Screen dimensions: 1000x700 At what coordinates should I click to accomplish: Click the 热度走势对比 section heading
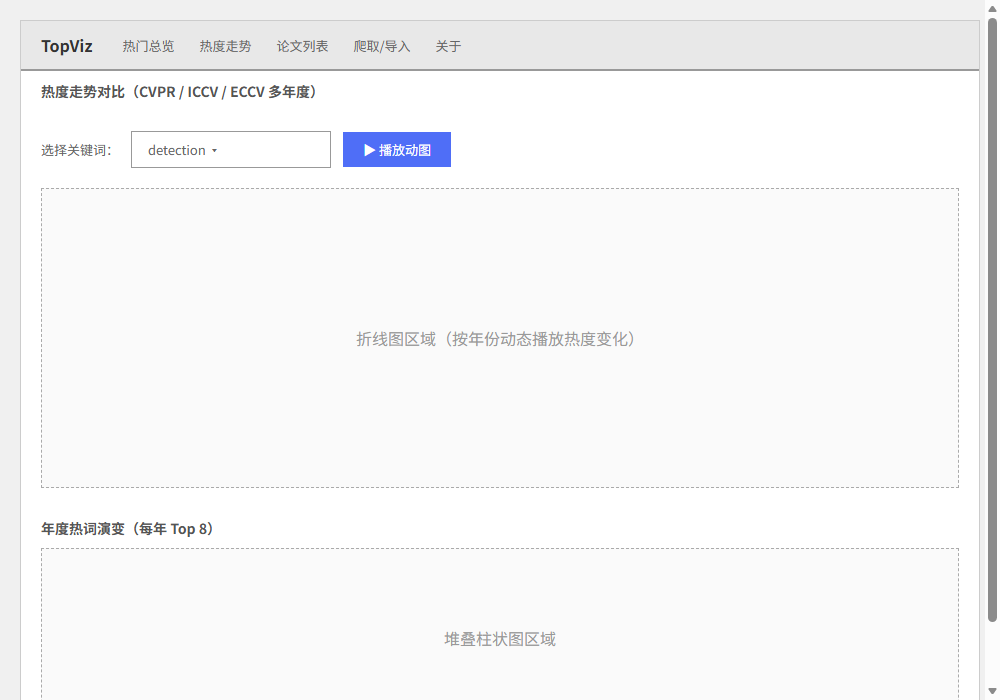(179, 92)
